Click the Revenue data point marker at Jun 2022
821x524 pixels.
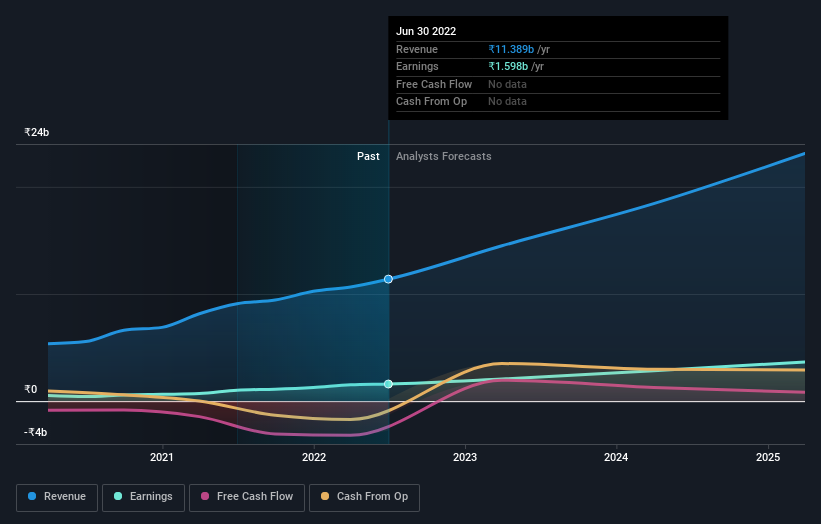coord(388,279)
